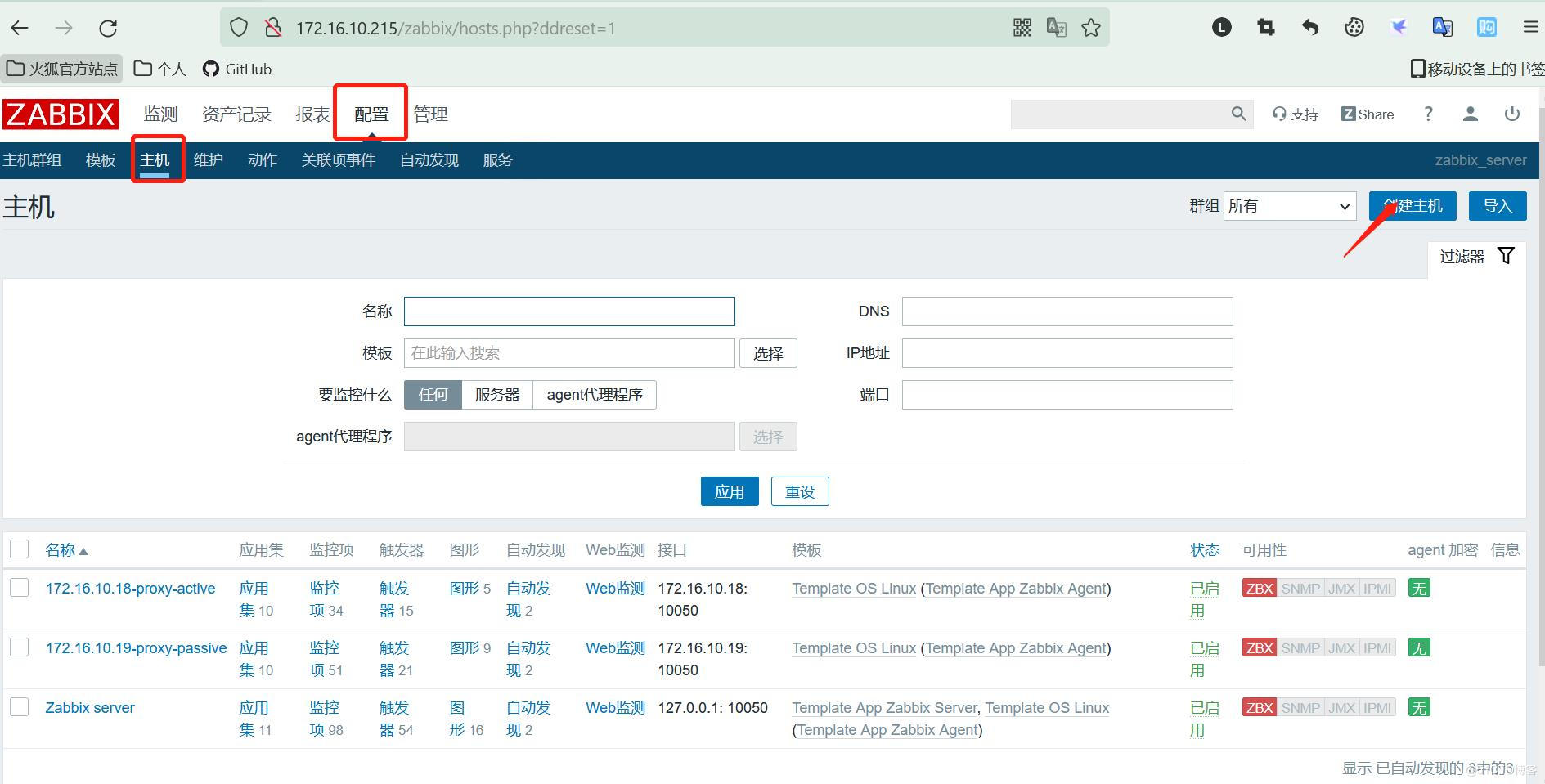This screenshot has height=784, width=1545.
Task: Click the search magnifier icon
Action: point(1239,114)
